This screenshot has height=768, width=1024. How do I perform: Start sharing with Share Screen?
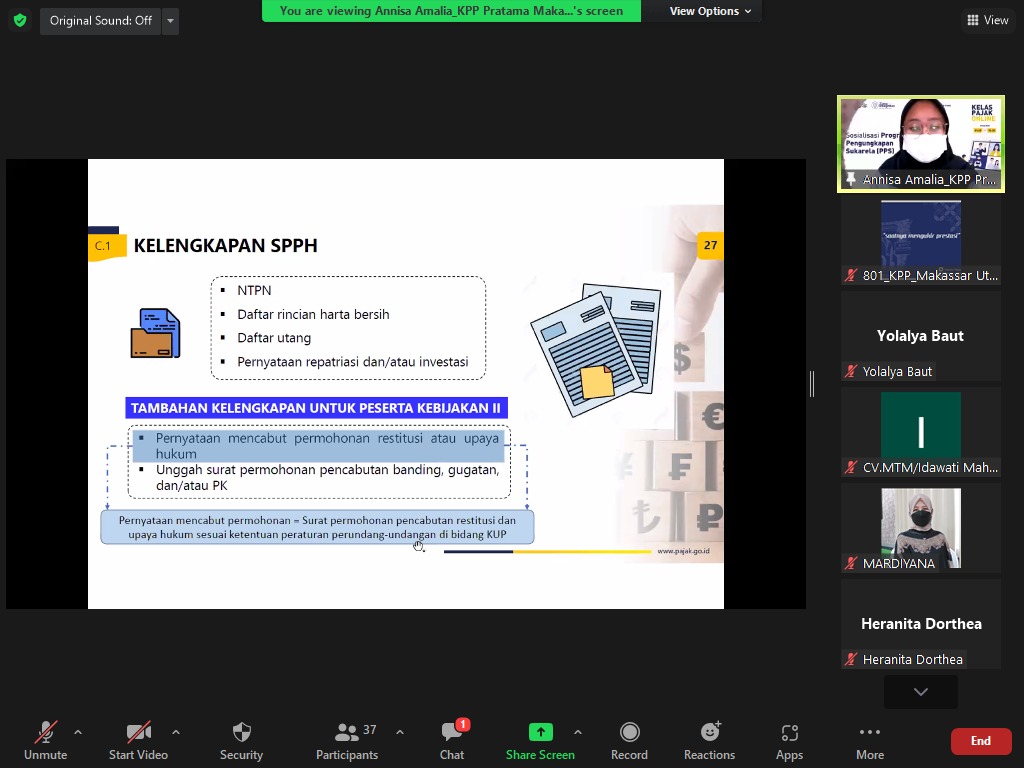540,741
